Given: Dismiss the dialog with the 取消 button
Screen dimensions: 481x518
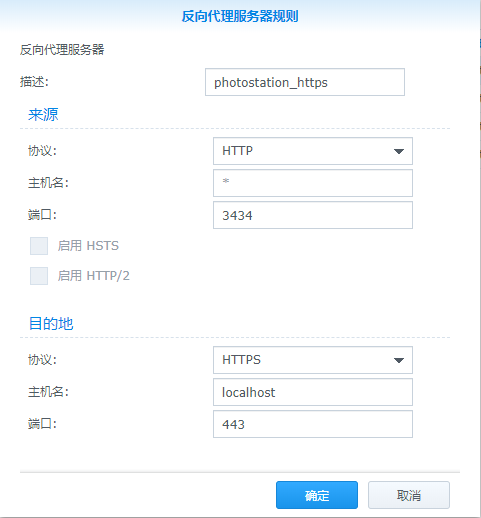Looking at the screenshot, I should [x=409, y=495].
